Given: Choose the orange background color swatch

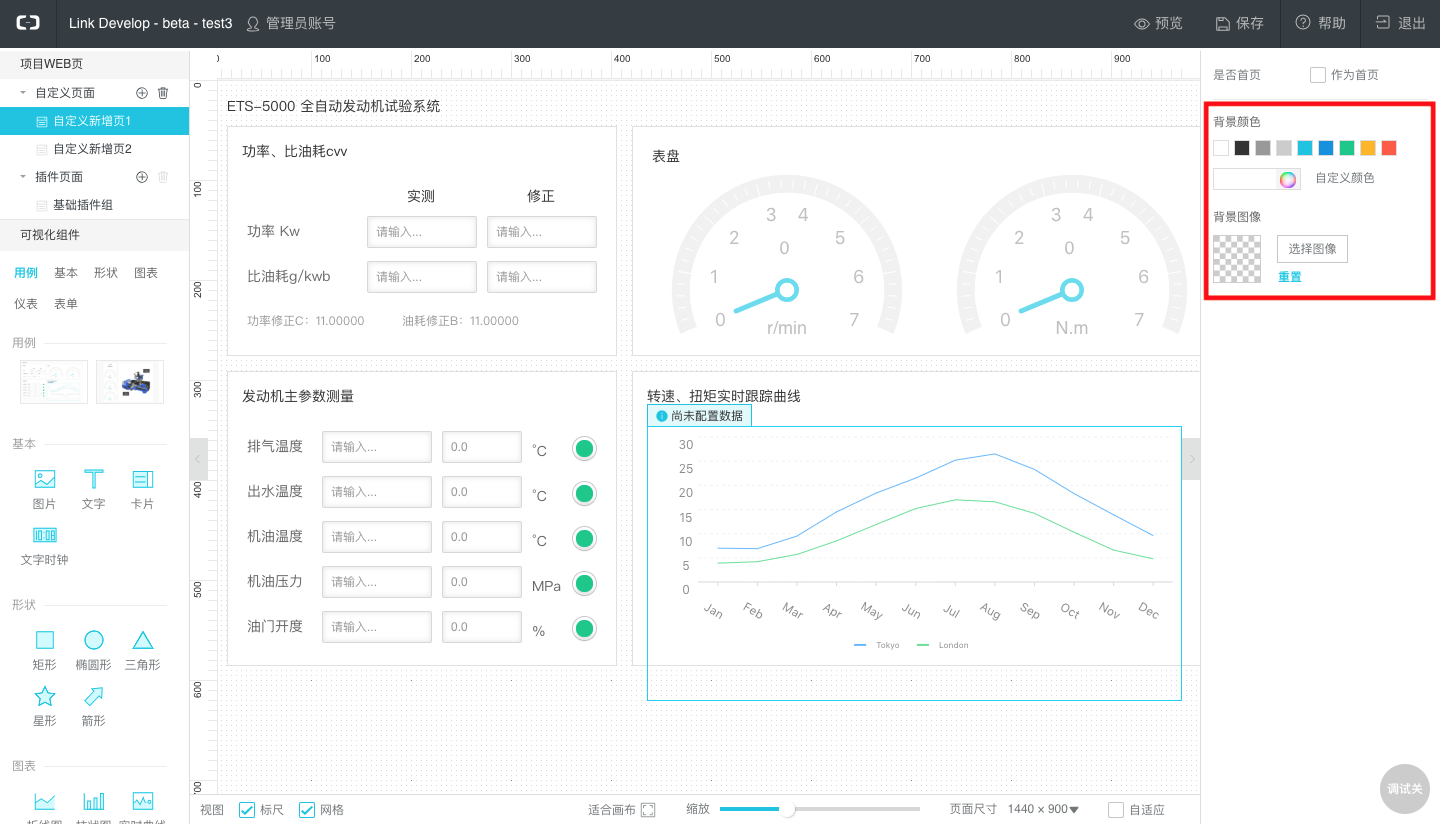Looking at the screenshot, I should [1368, 148].
